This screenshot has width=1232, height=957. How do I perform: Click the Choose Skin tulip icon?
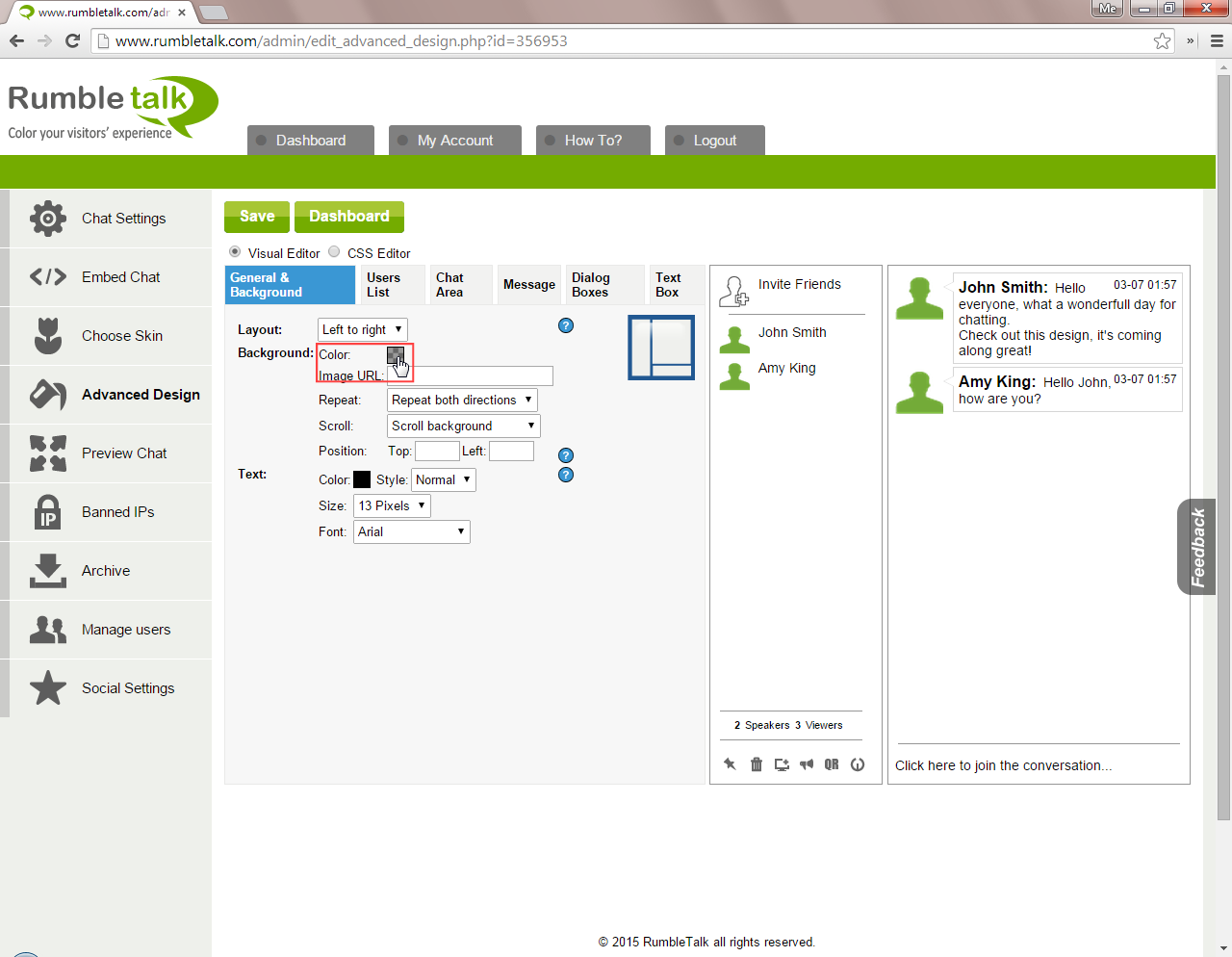(x=48, y=336)
